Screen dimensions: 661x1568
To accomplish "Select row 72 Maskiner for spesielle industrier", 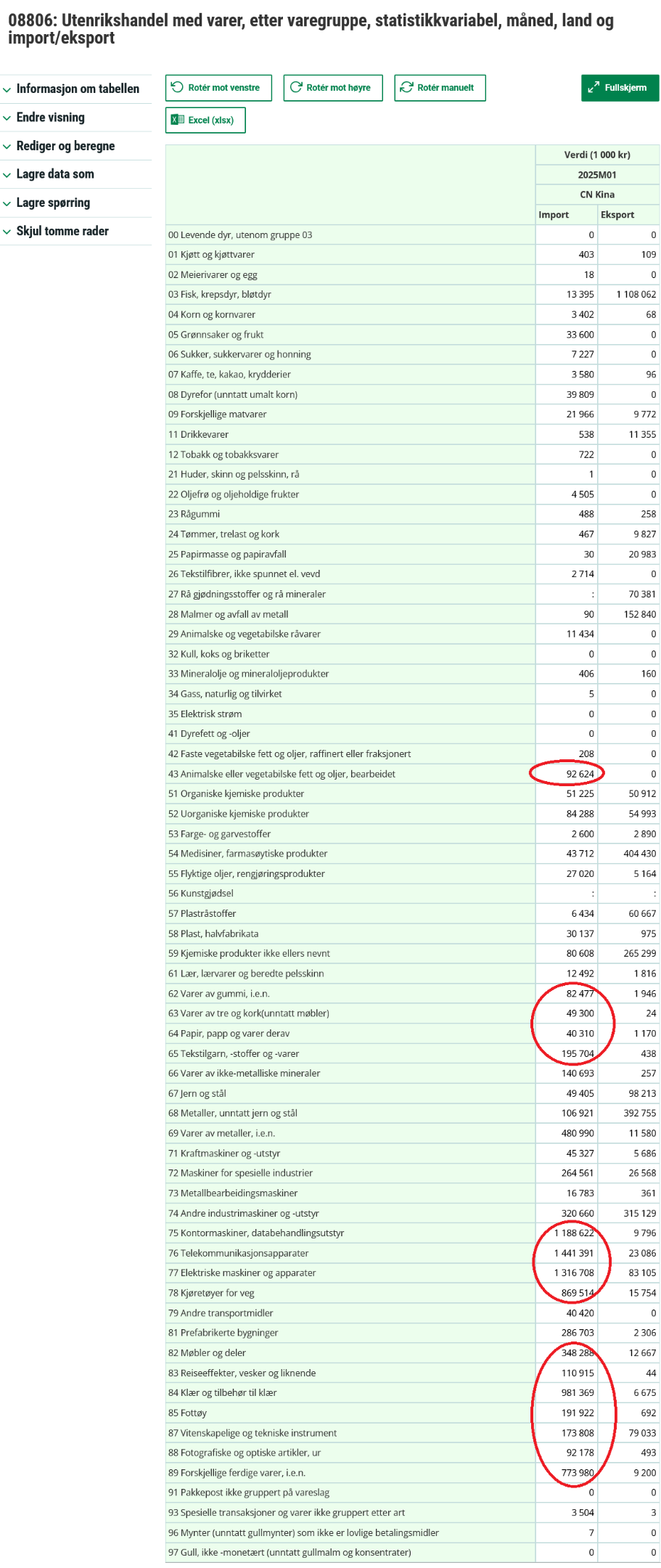I will coord(350,1173).
